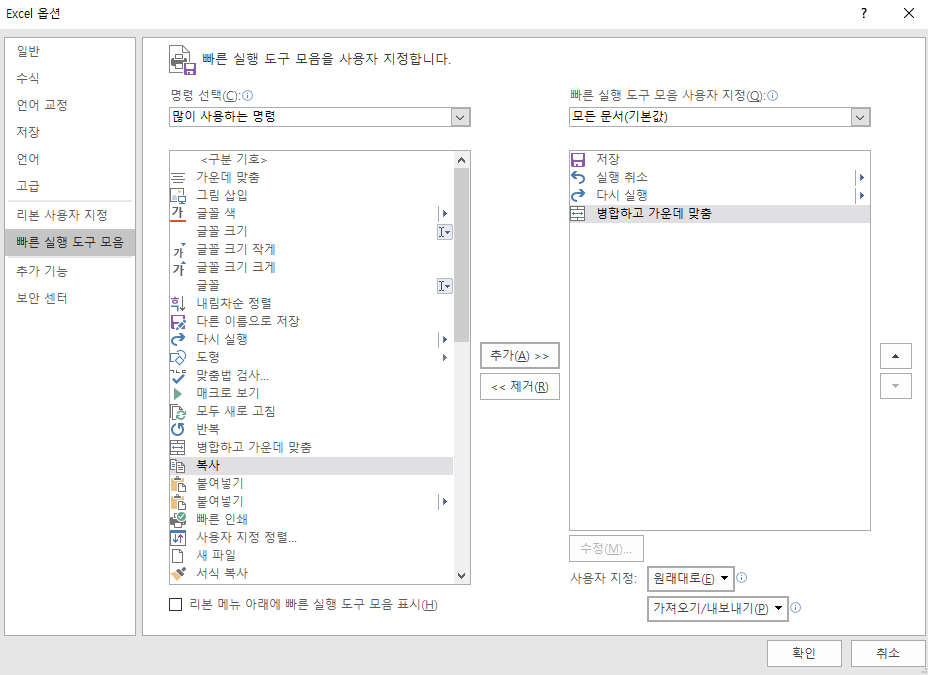Pick the 다른 이름으로 저장 icon

click(178, 322)
